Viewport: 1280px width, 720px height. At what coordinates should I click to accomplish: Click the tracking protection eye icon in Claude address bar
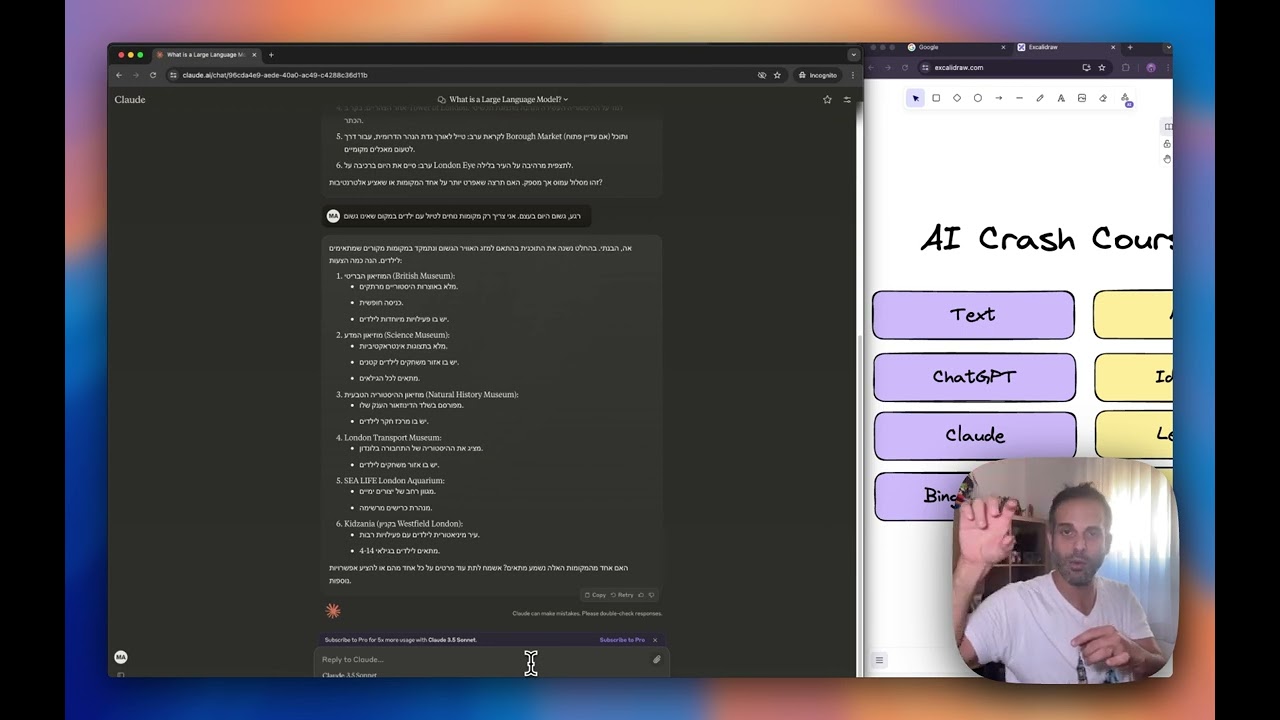pos(762,75)
